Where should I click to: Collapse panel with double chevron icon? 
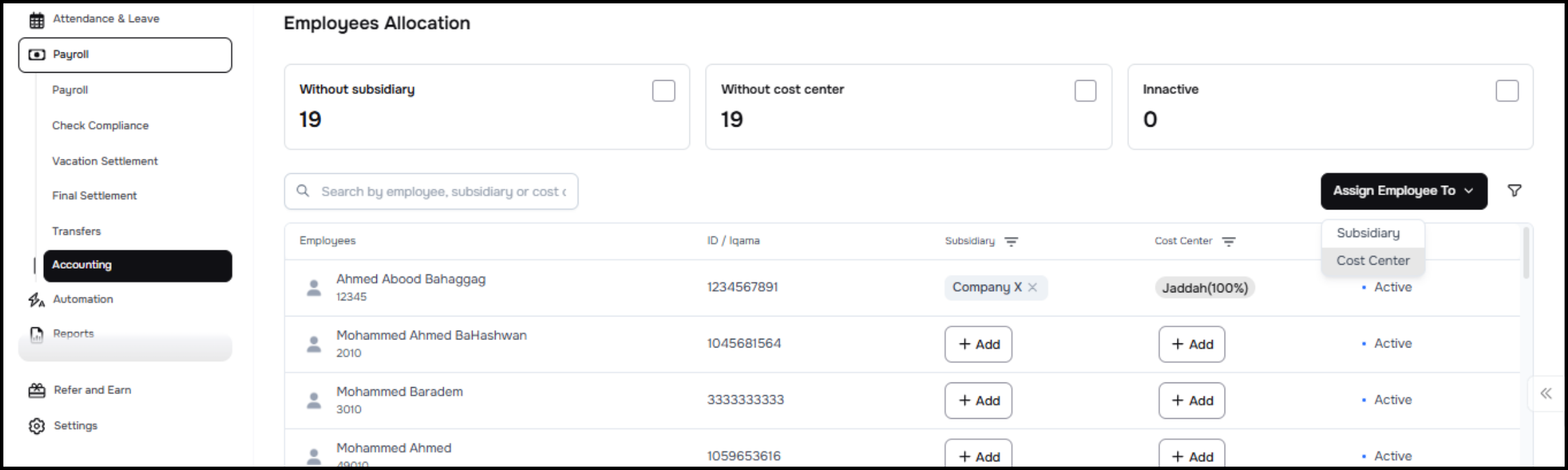pos(1546,394)
